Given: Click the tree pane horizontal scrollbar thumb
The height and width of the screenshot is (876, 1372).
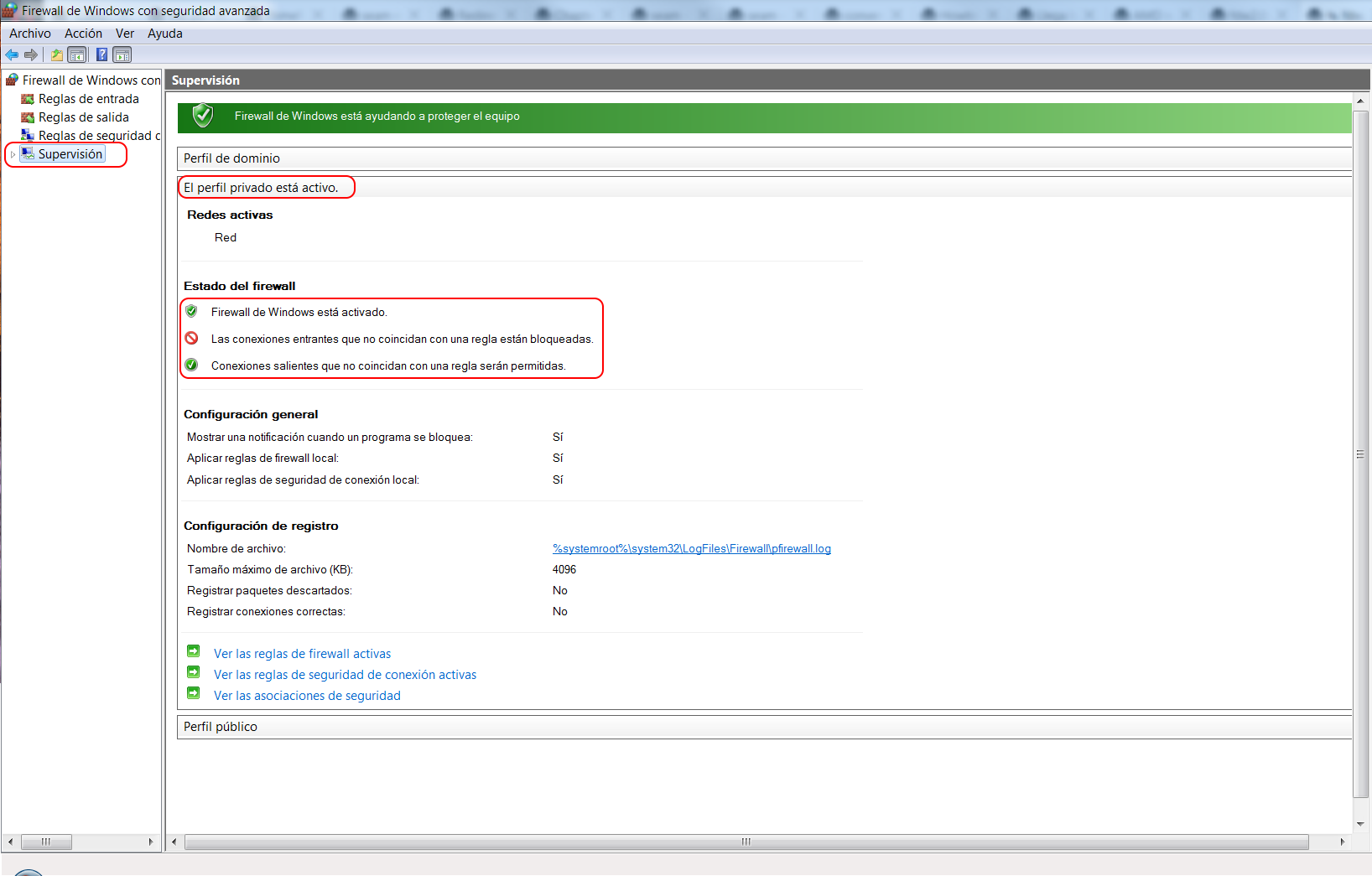Looking at the screenshot, I should [46, 842].
